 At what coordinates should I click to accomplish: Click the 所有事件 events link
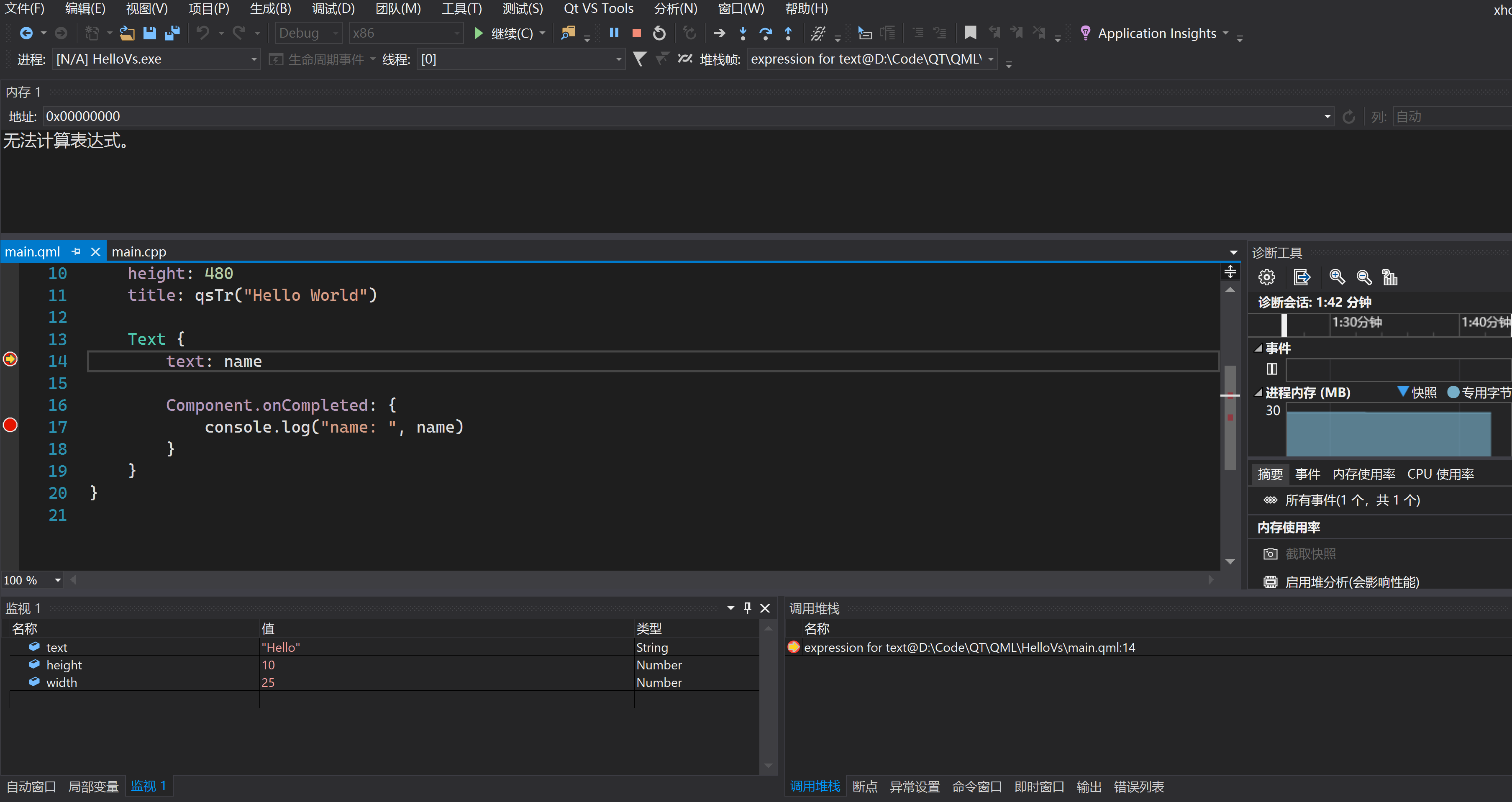1352,500
